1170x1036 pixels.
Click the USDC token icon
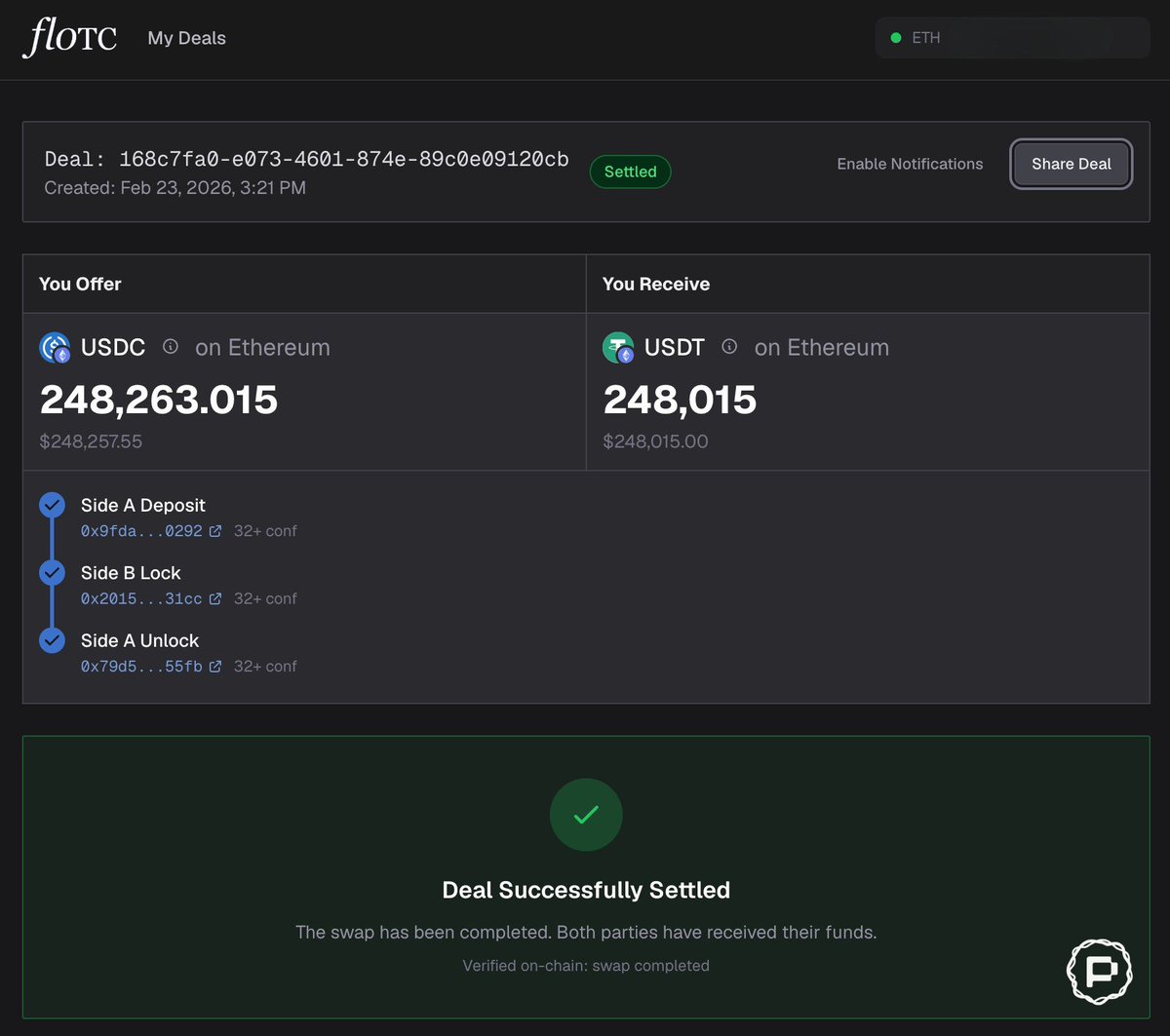pyautogui.click(x=55, y=348)
